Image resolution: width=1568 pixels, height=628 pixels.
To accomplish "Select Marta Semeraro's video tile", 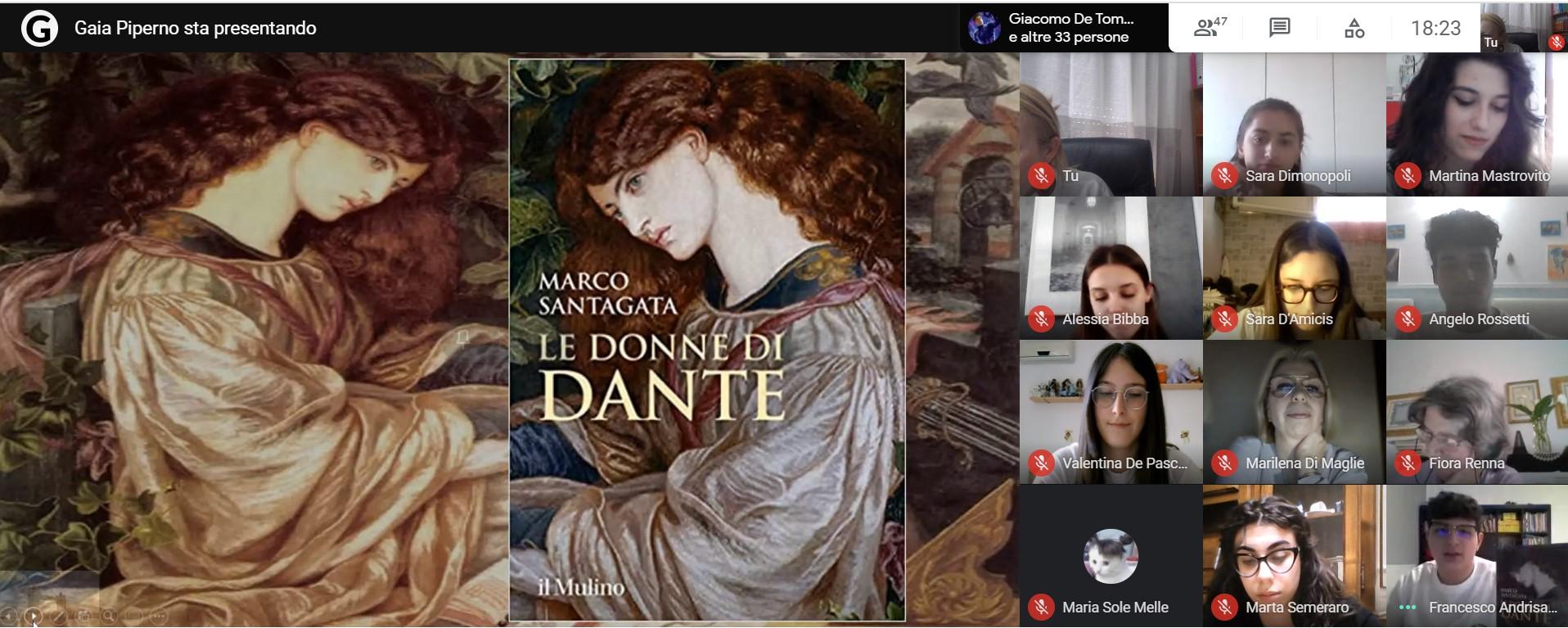I will coord(1294,556).
